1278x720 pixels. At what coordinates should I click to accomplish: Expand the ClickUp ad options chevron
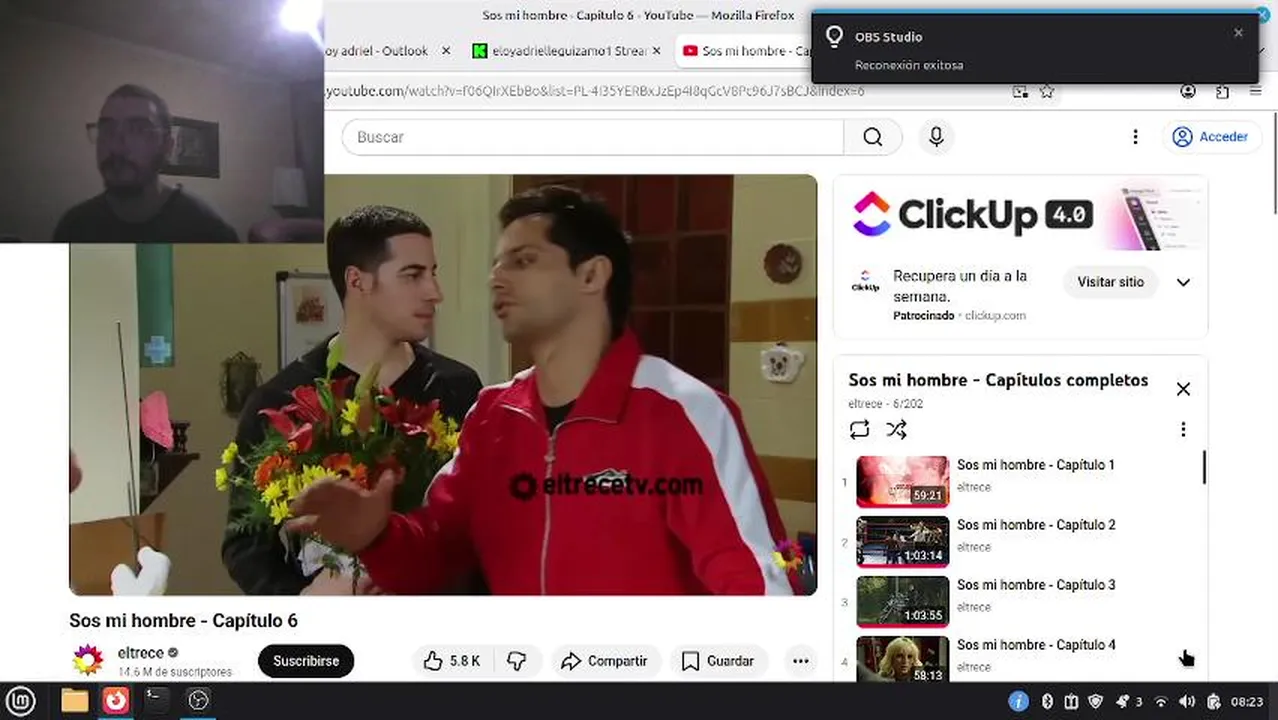[1183, 282]
